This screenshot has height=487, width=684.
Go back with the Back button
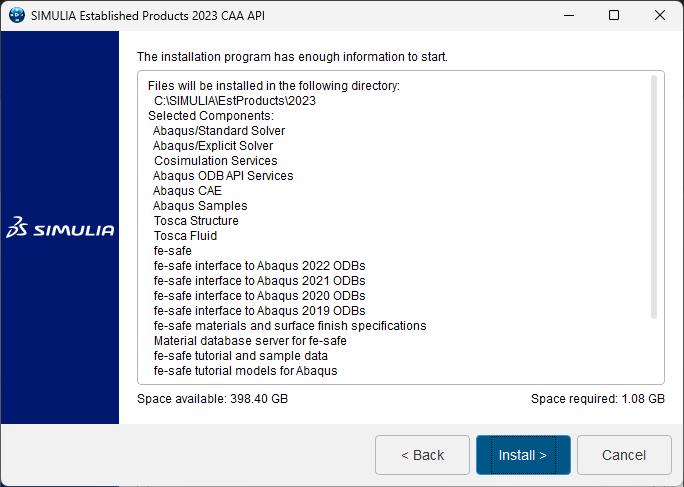[x=422, y=455]
